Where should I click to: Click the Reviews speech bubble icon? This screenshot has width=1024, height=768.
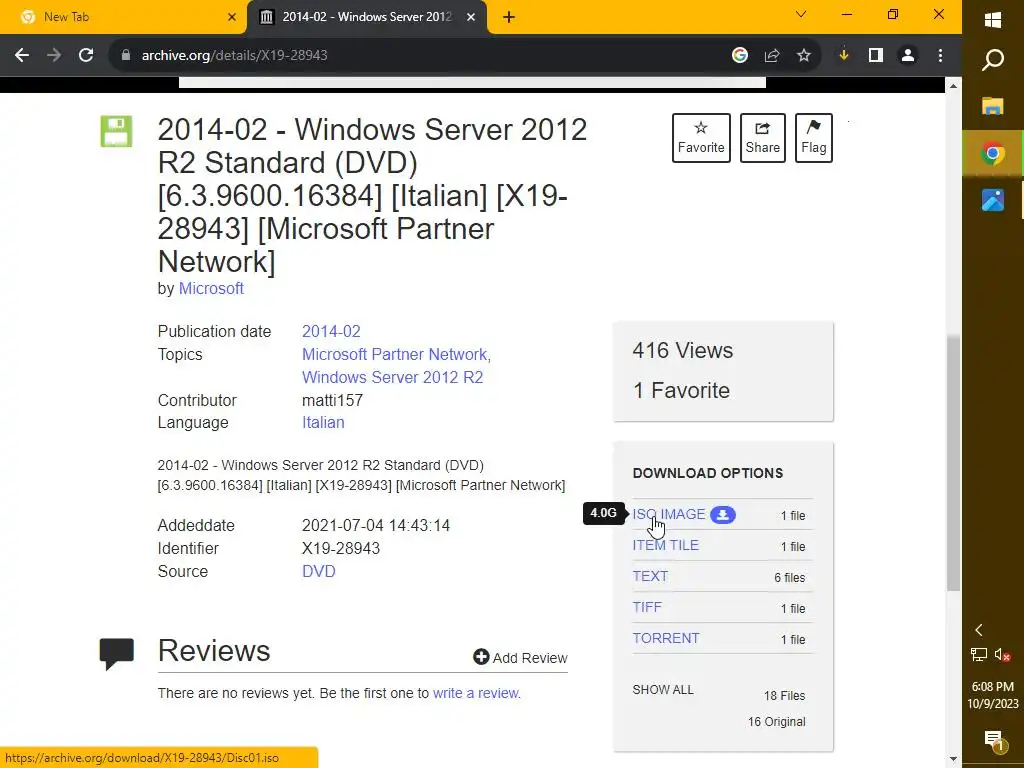(116, 654)
